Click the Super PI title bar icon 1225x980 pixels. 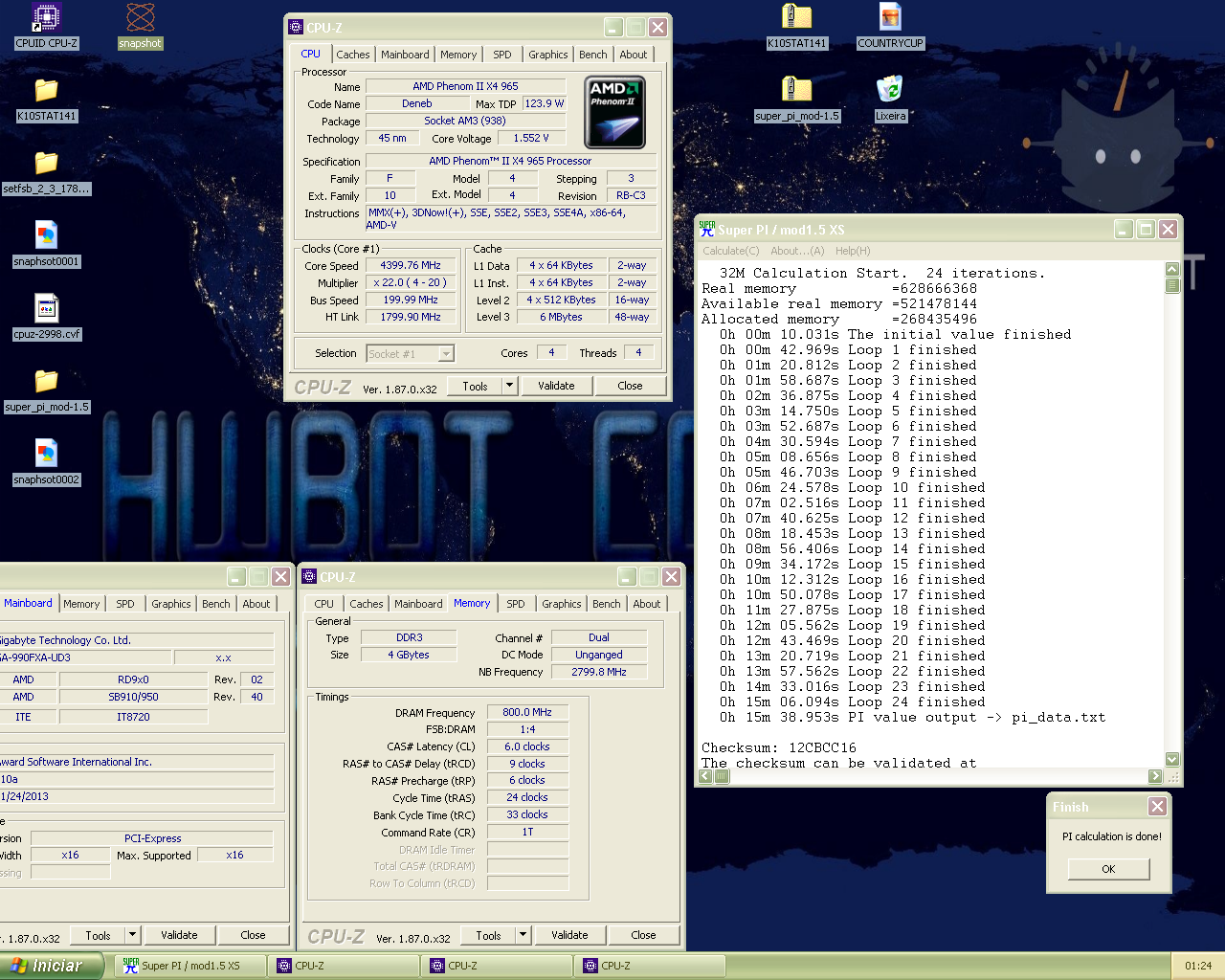[x=706, y=230]
